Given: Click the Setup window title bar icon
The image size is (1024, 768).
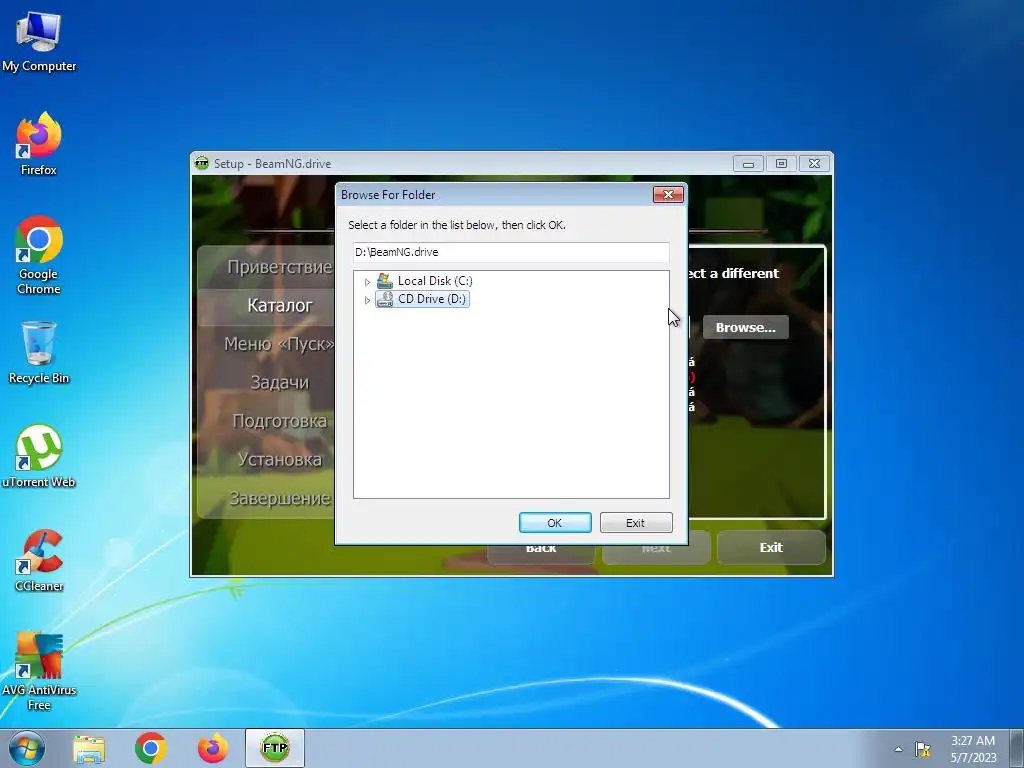Looking at the screenshot, I should pos(202,163).
